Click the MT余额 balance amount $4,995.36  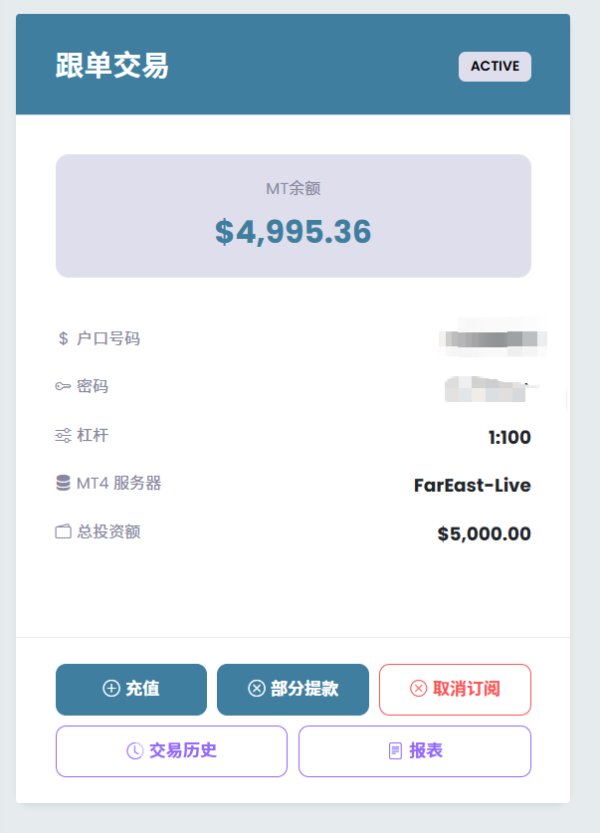[x=293, y=232]
